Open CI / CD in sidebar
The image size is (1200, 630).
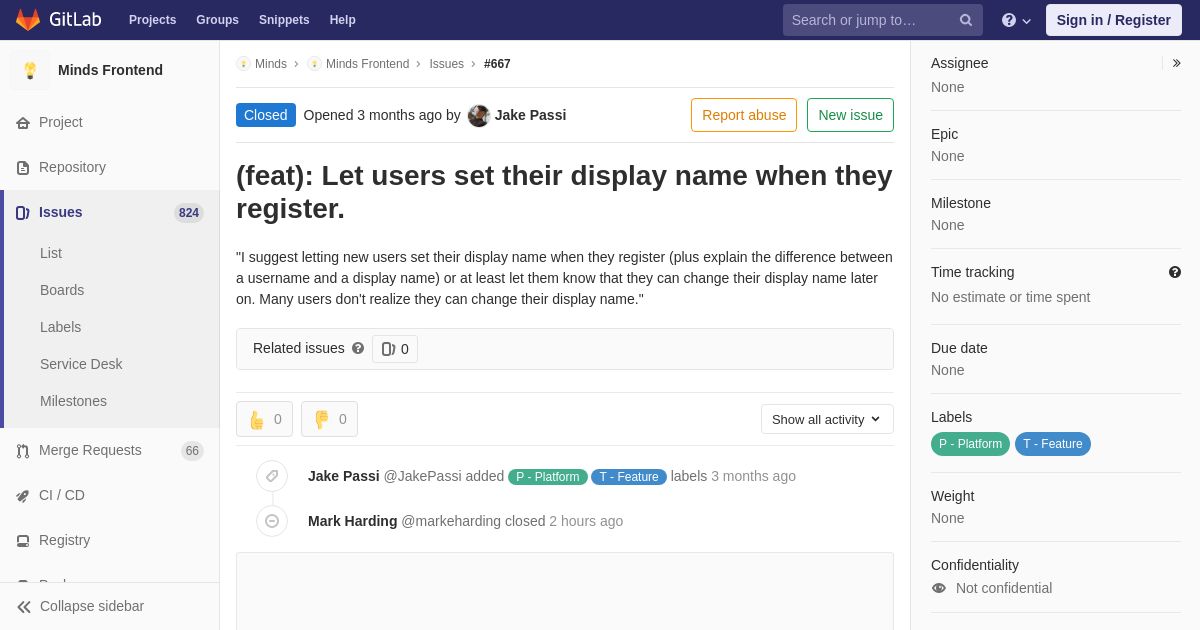pyautogui.click(x=62, y=495)
